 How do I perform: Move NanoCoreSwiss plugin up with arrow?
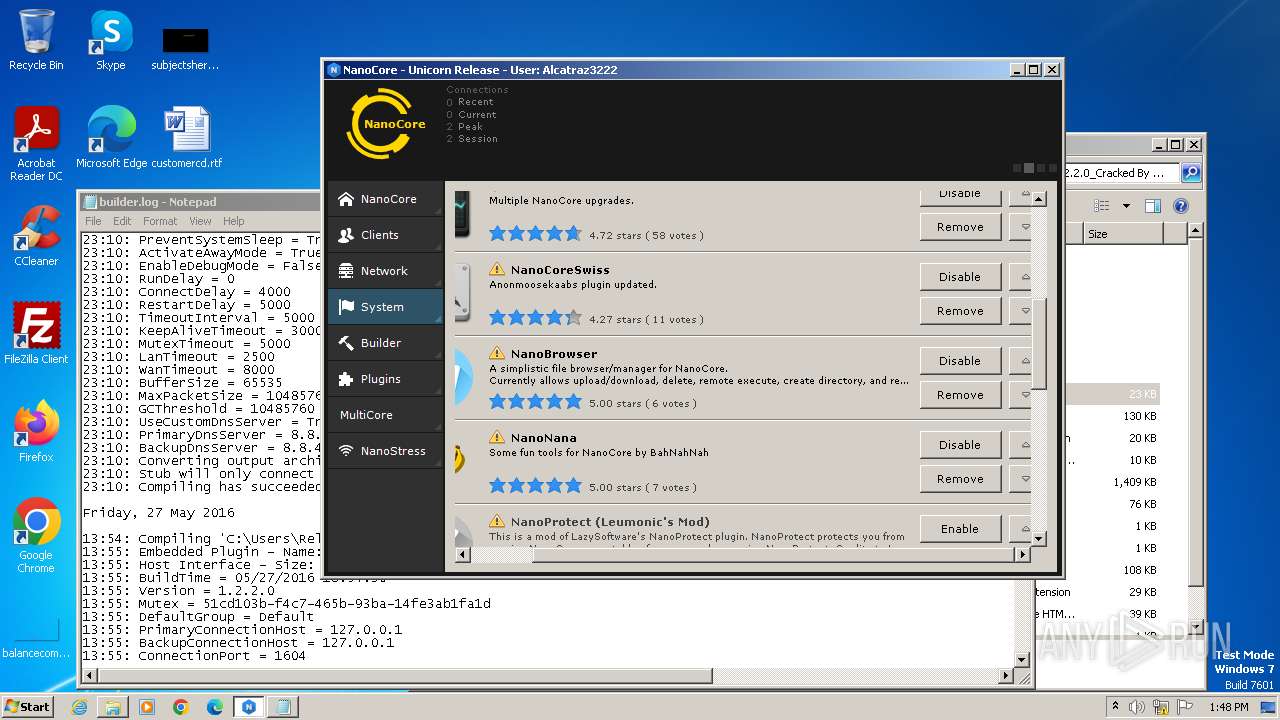tap(1021, 277)
